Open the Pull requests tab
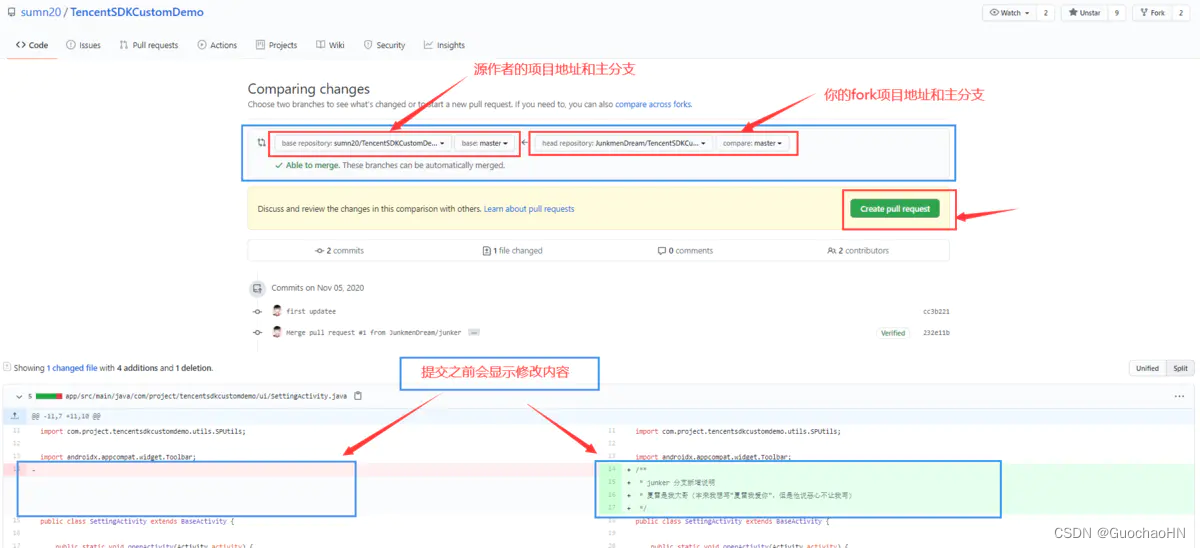Image resolution: width=1200 pixels, height=548 pixels. click(148, 45)
